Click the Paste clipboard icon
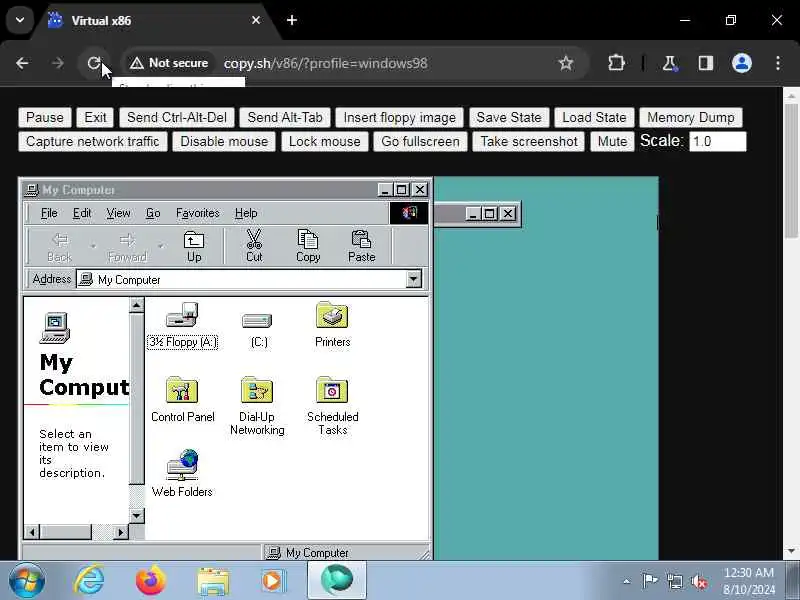This screenshot has width=800, height=600. coord(361,239)
